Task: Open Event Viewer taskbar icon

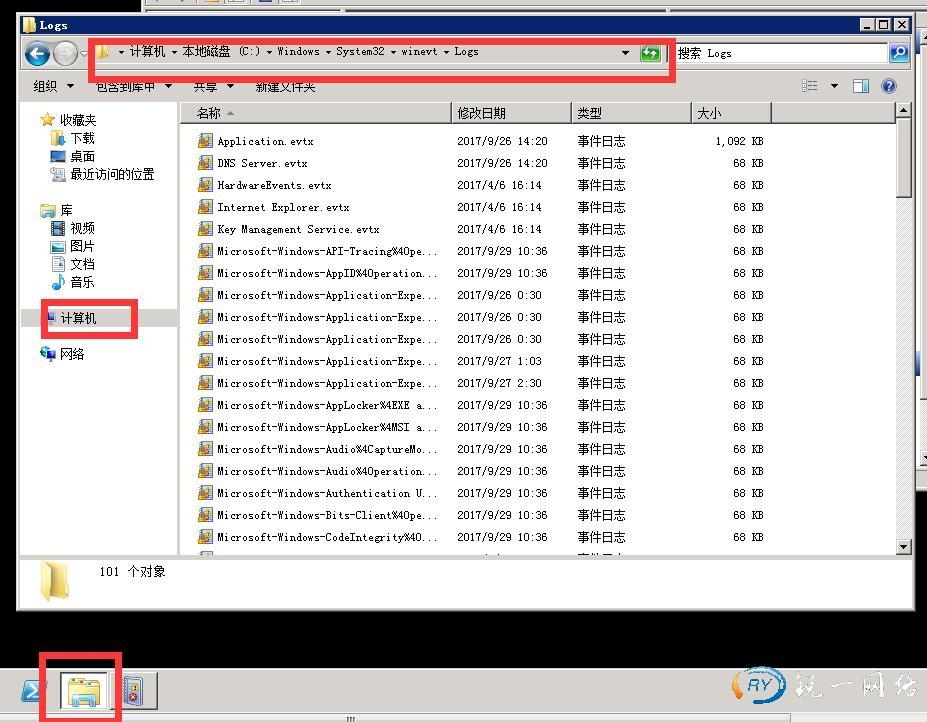Action: tap(133, 690)
